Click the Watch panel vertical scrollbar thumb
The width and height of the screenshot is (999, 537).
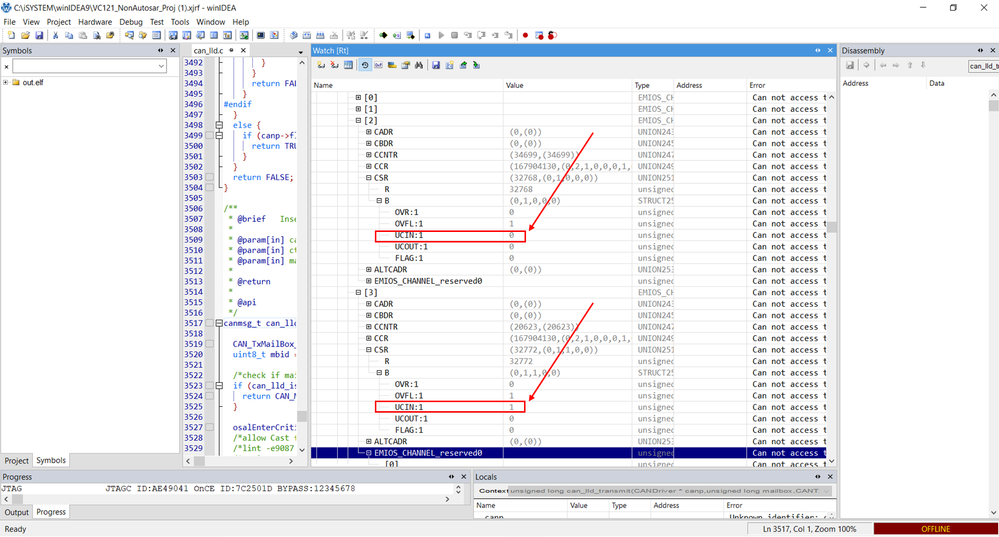pyautogui.click(x=830, y=227)
